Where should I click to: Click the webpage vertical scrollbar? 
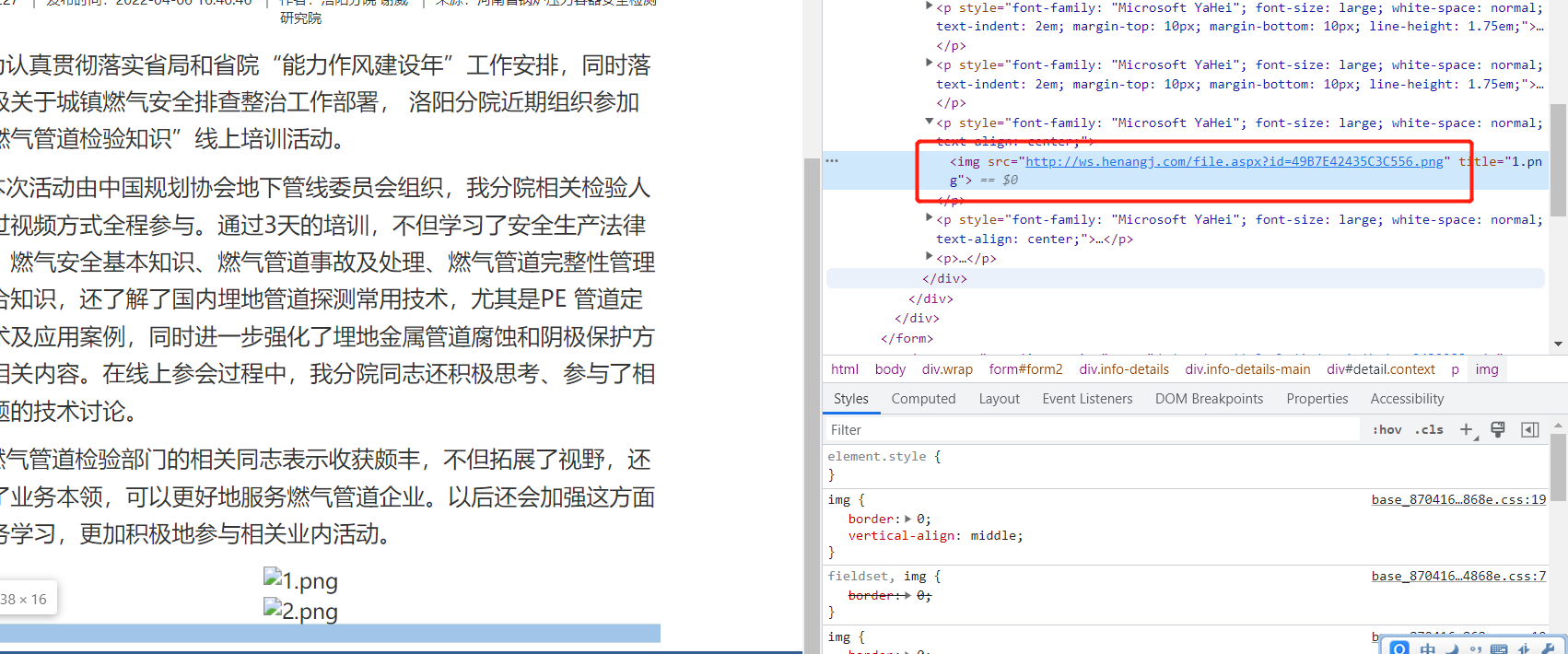point(811,405)
